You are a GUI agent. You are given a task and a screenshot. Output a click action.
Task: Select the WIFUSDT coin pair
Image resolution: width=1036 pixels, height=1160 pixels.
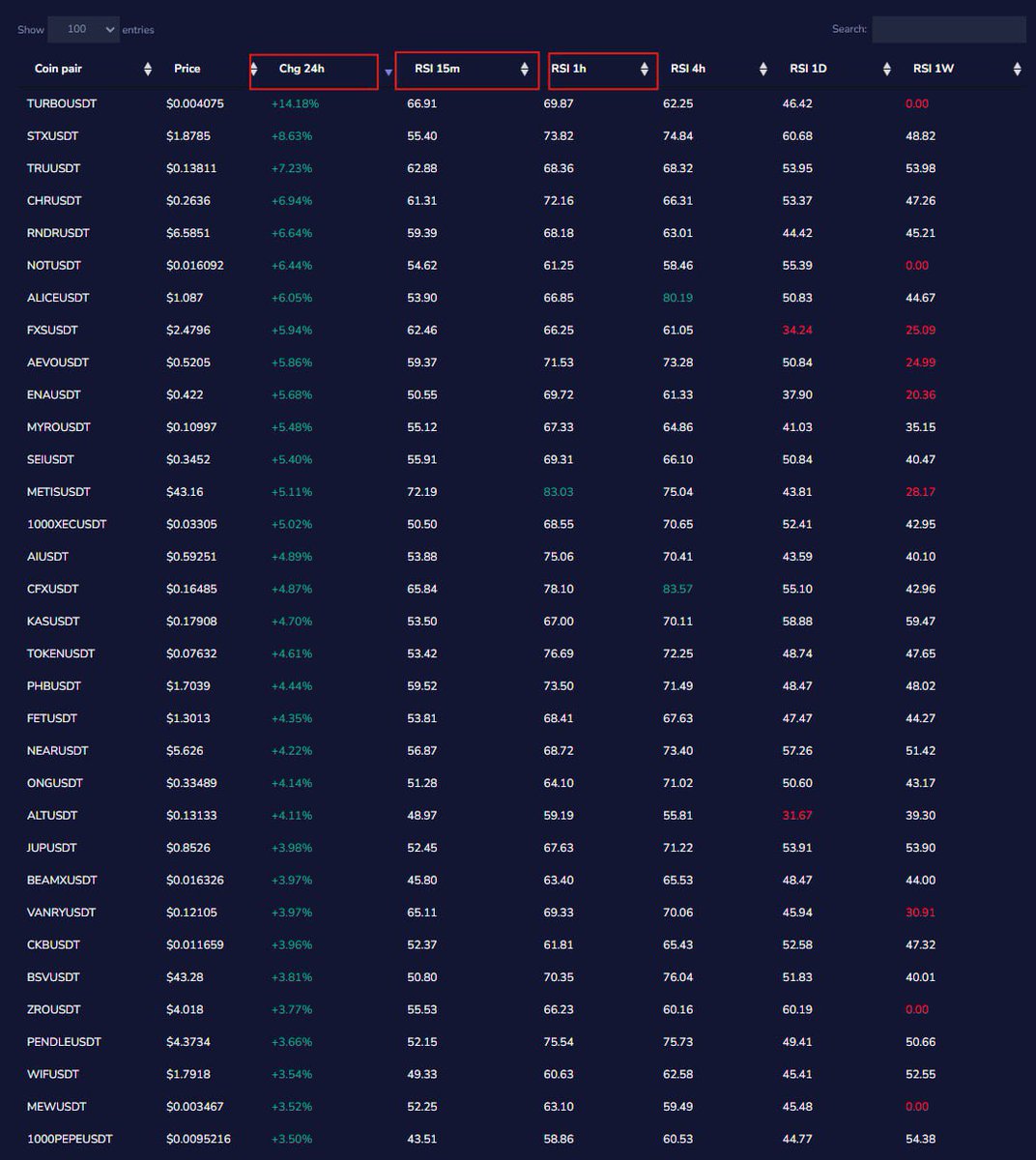(x=53, y=1075)
